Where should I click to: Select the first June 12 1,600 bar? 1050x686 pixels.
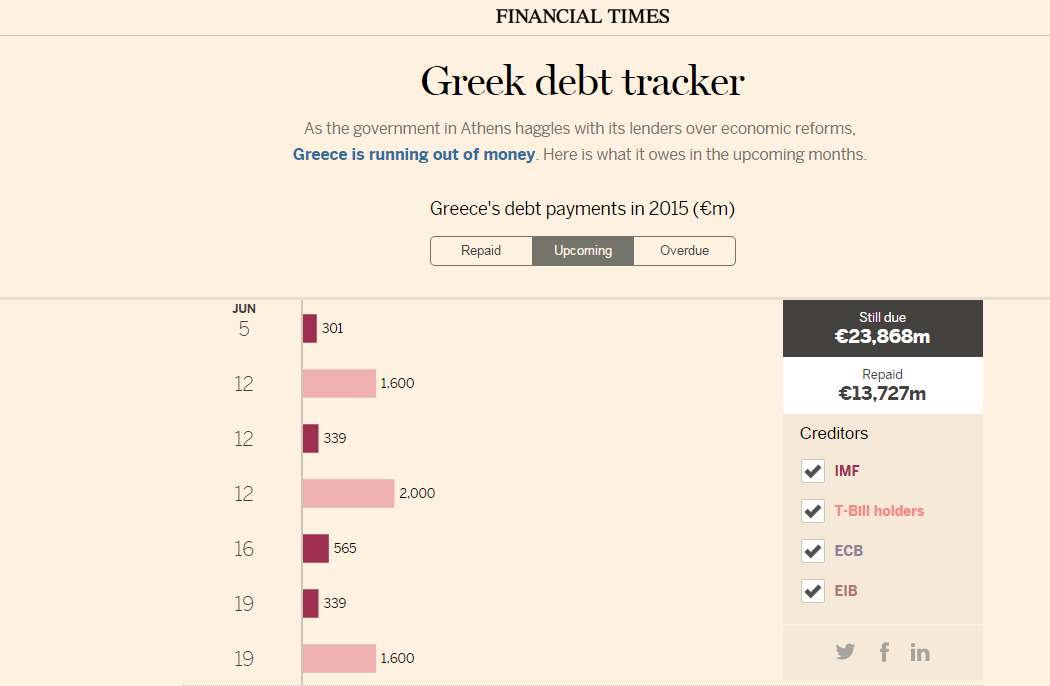point(339,383)
